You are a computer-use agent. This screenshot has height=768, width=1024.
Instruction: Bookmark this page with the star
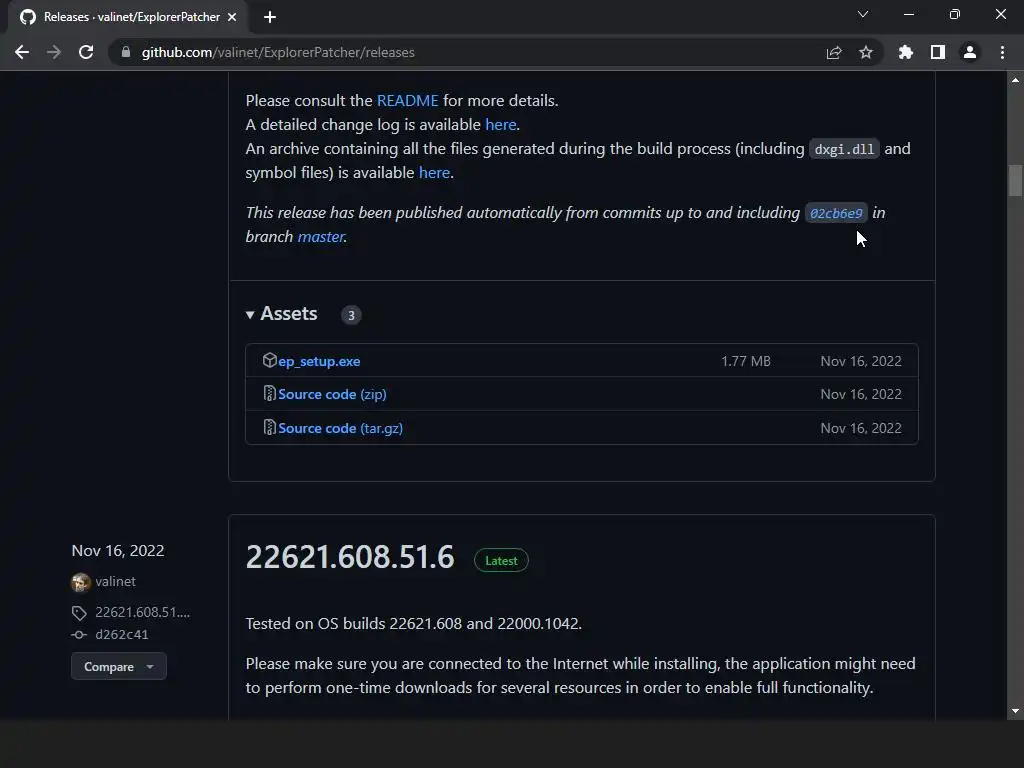pos(866,52)
